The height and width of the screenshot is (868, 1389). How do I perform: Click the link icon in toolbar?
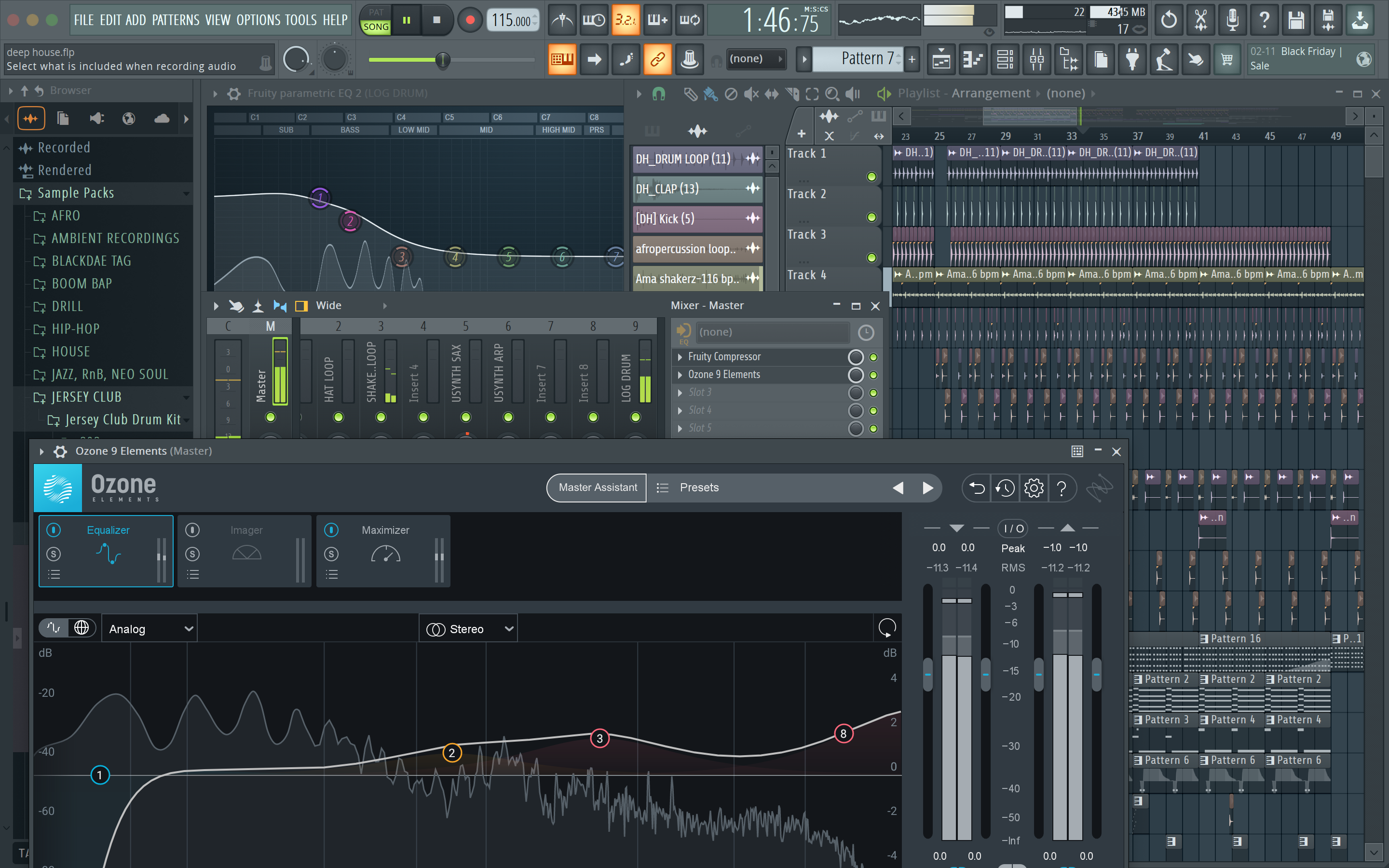[658, 59]
